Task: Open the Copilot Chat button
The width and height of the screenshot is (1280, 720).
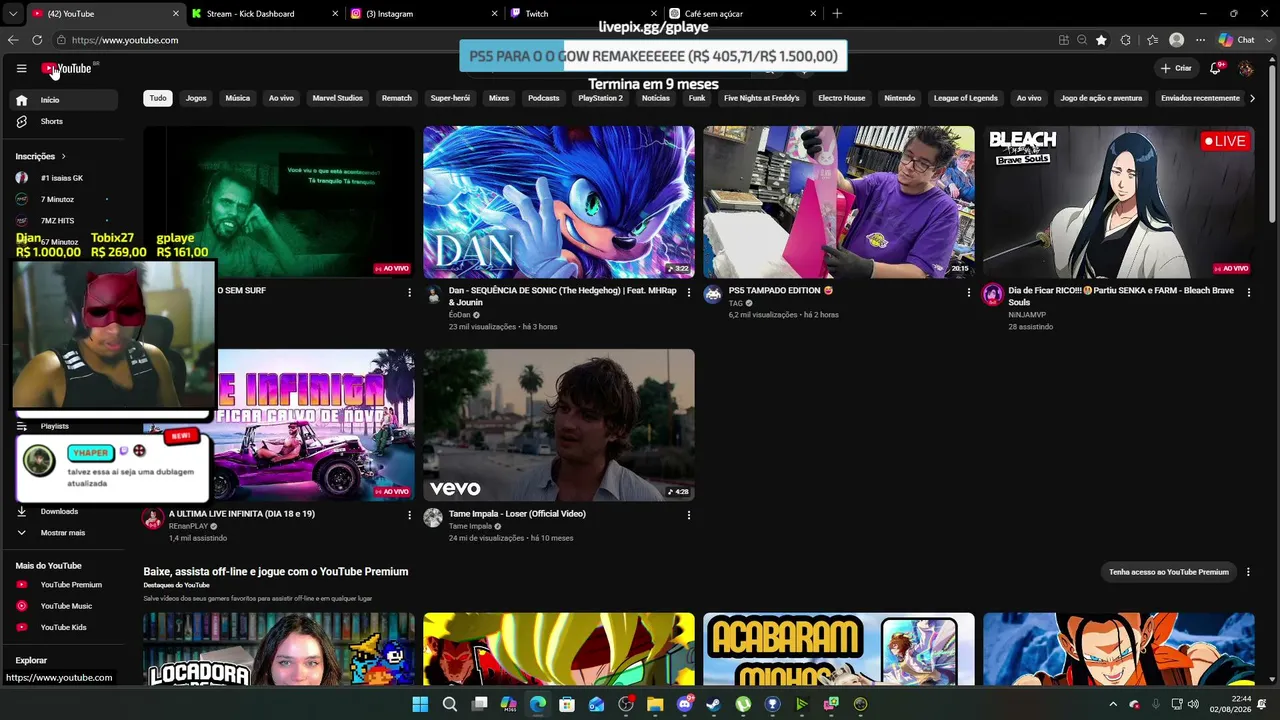Action: [x=1237, y=40]
